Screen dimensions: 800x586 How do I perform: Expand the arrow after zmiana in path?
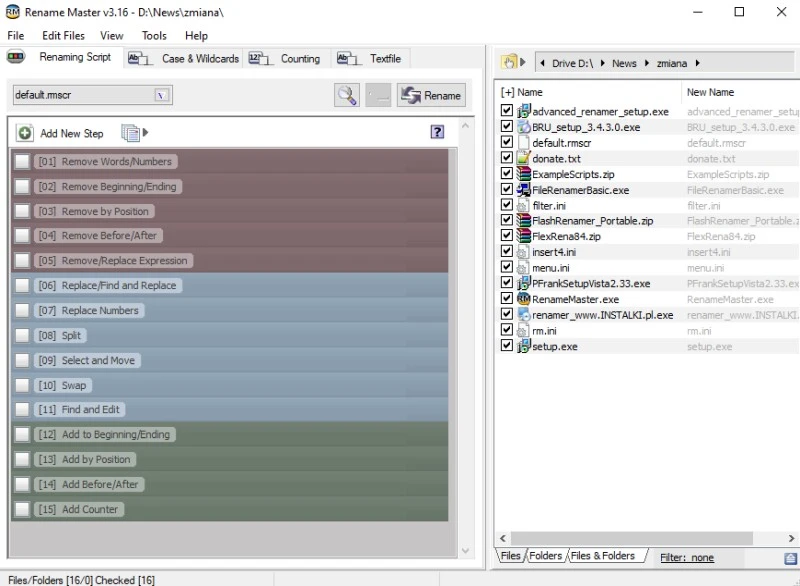point(695,63)
